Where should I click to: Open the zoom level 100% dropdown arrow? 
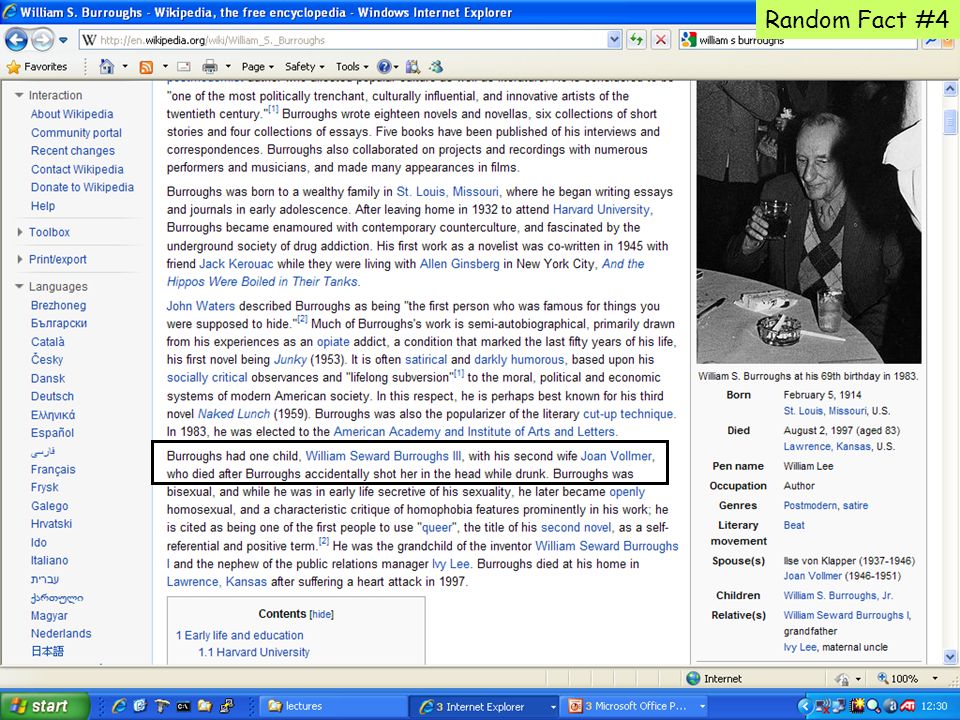935,679
